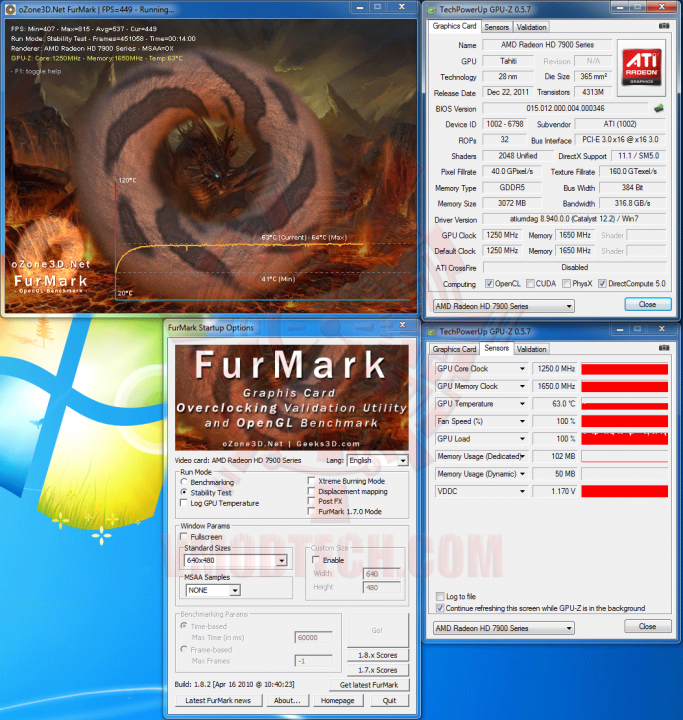Select Stability Test run mode
Viewport: 683px width, 720px height.
pyautogui.click(x=184, y=492)
